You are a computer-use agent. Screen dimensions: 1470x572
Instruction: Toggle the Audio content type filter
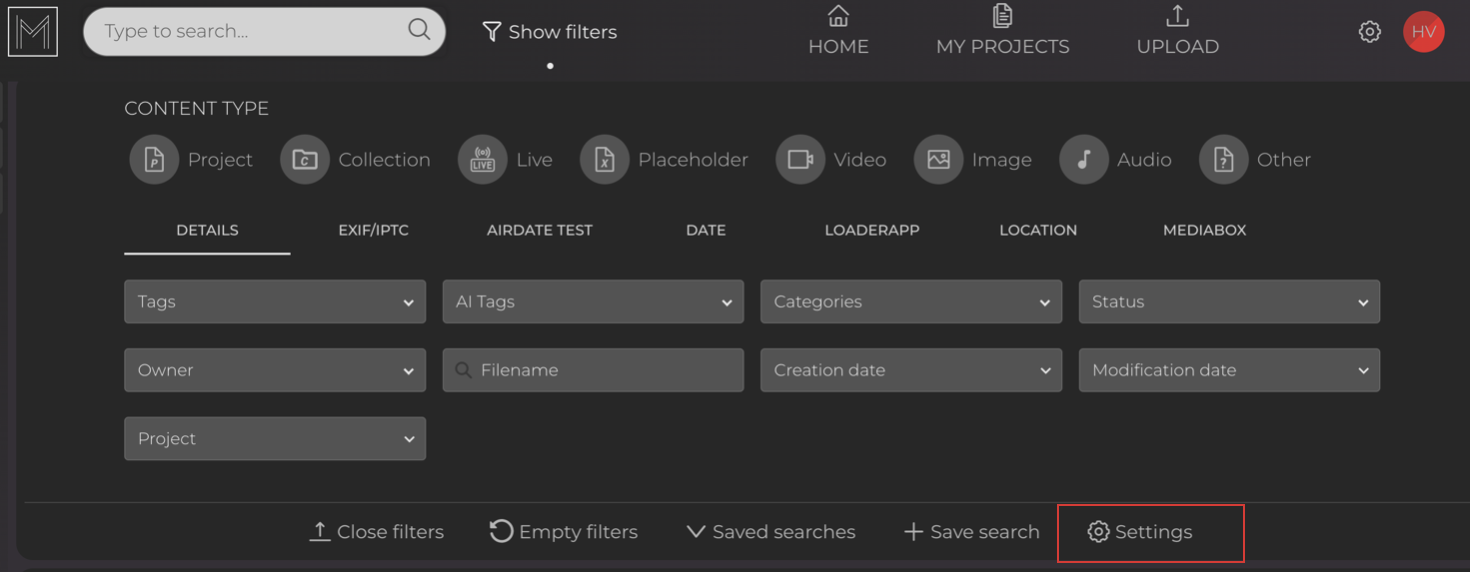tap(1083, 160)
